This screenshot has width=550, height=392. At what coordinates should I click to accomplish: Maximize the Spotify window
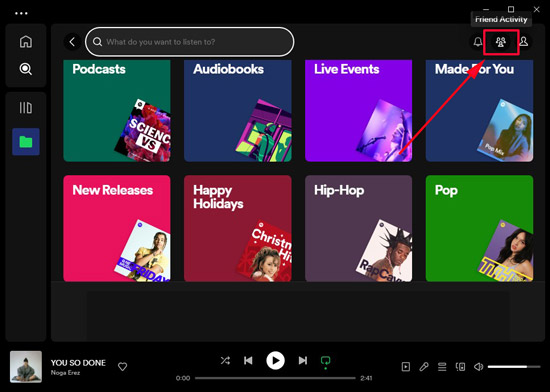(x=511, y=9)
